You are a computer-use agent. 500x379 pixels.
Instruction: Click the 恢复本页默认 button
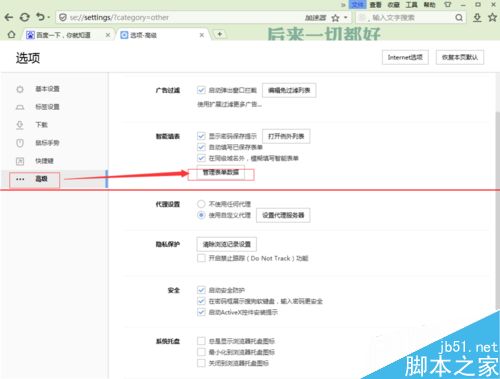[x=460, y=58]
